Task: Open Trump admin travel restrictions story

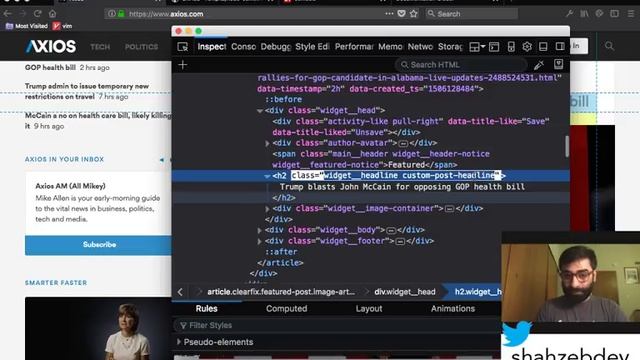Action: coord(87,91)
